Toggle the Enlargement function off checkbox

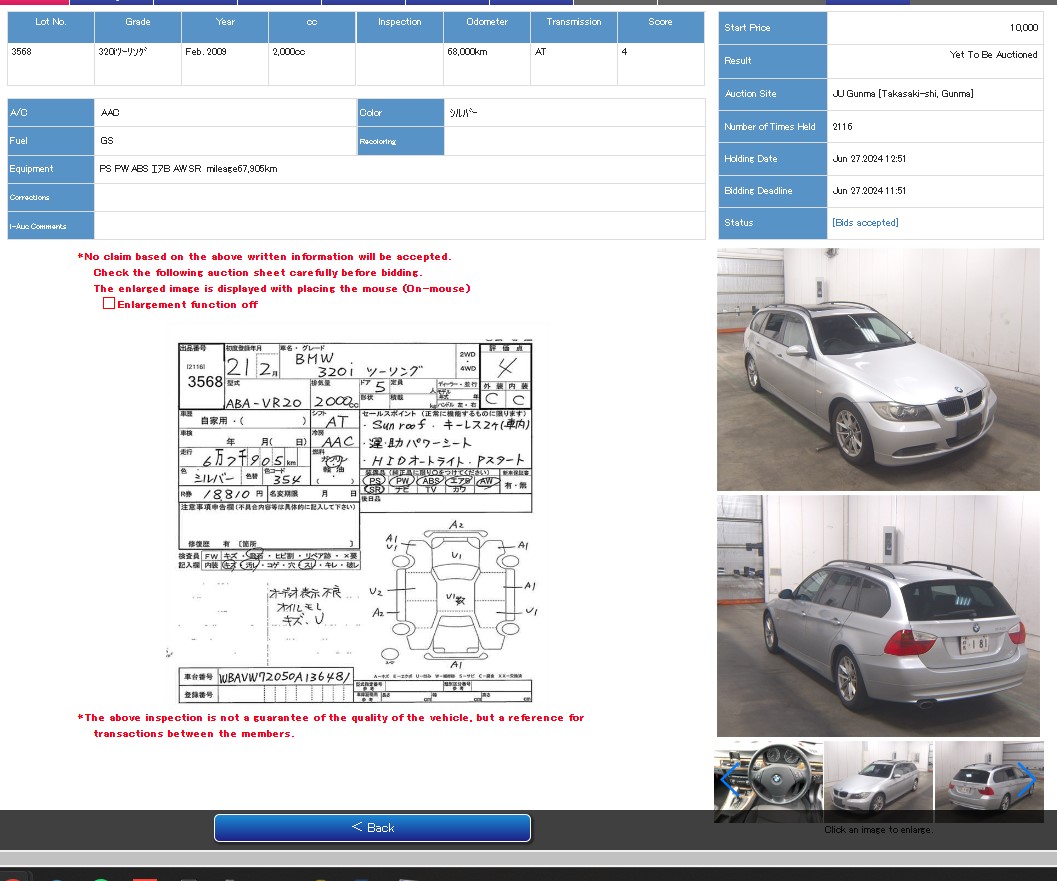[109, 304]
